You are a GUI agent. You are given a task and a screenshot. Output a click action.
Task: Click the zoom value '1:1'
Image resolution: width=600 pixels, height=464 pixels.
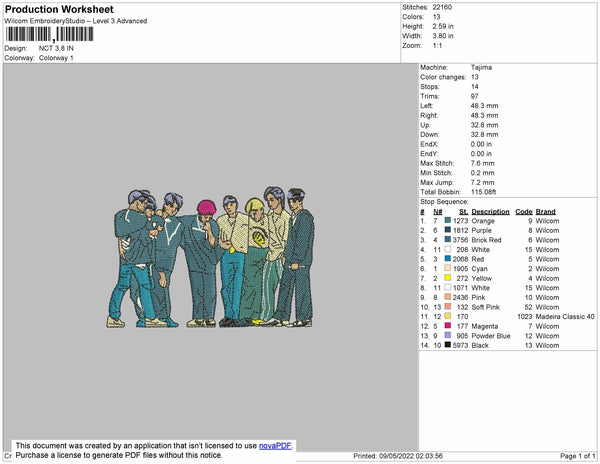[437, 46]
